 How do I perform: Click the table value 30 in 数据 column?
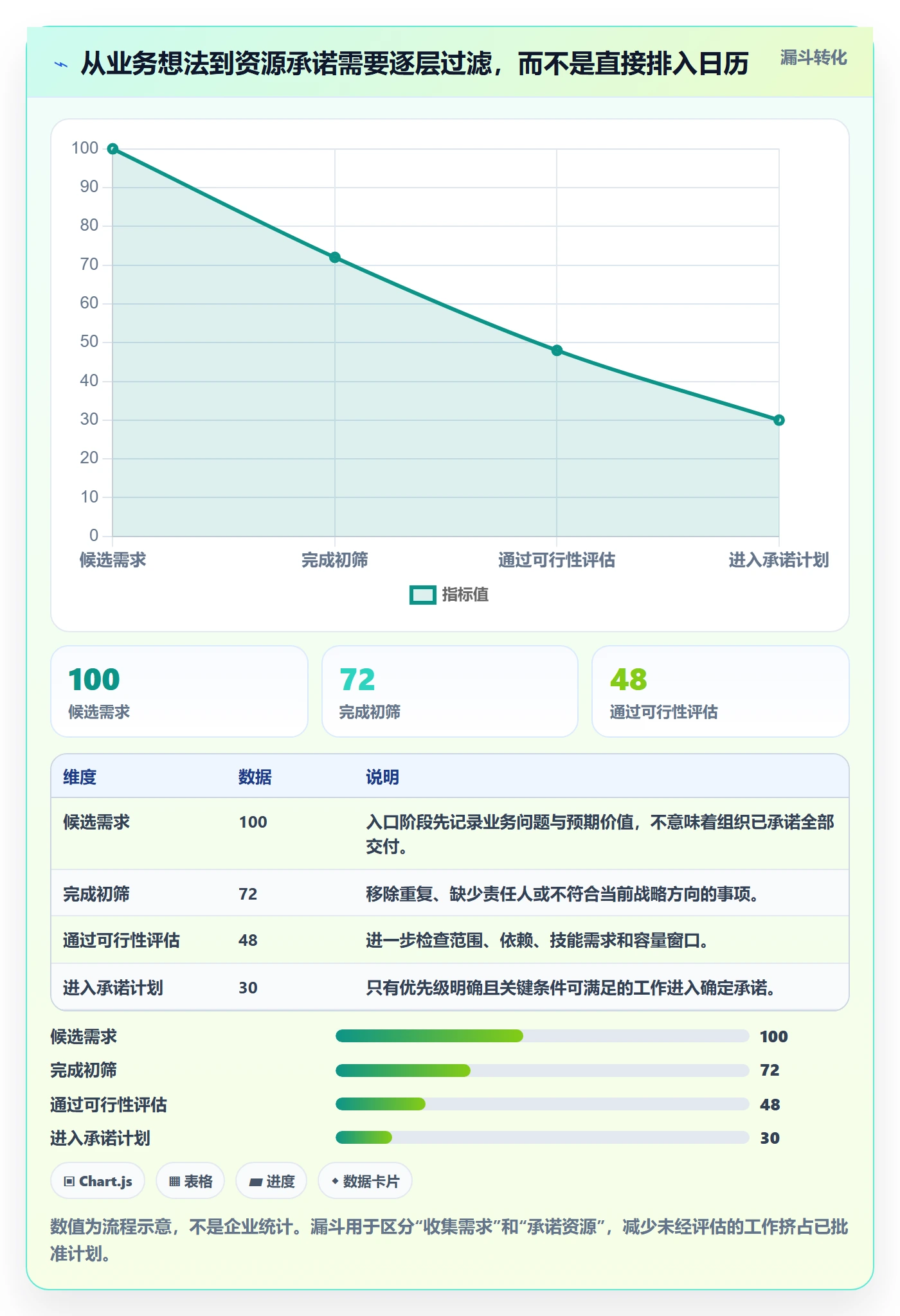click(x=248, y=988)
